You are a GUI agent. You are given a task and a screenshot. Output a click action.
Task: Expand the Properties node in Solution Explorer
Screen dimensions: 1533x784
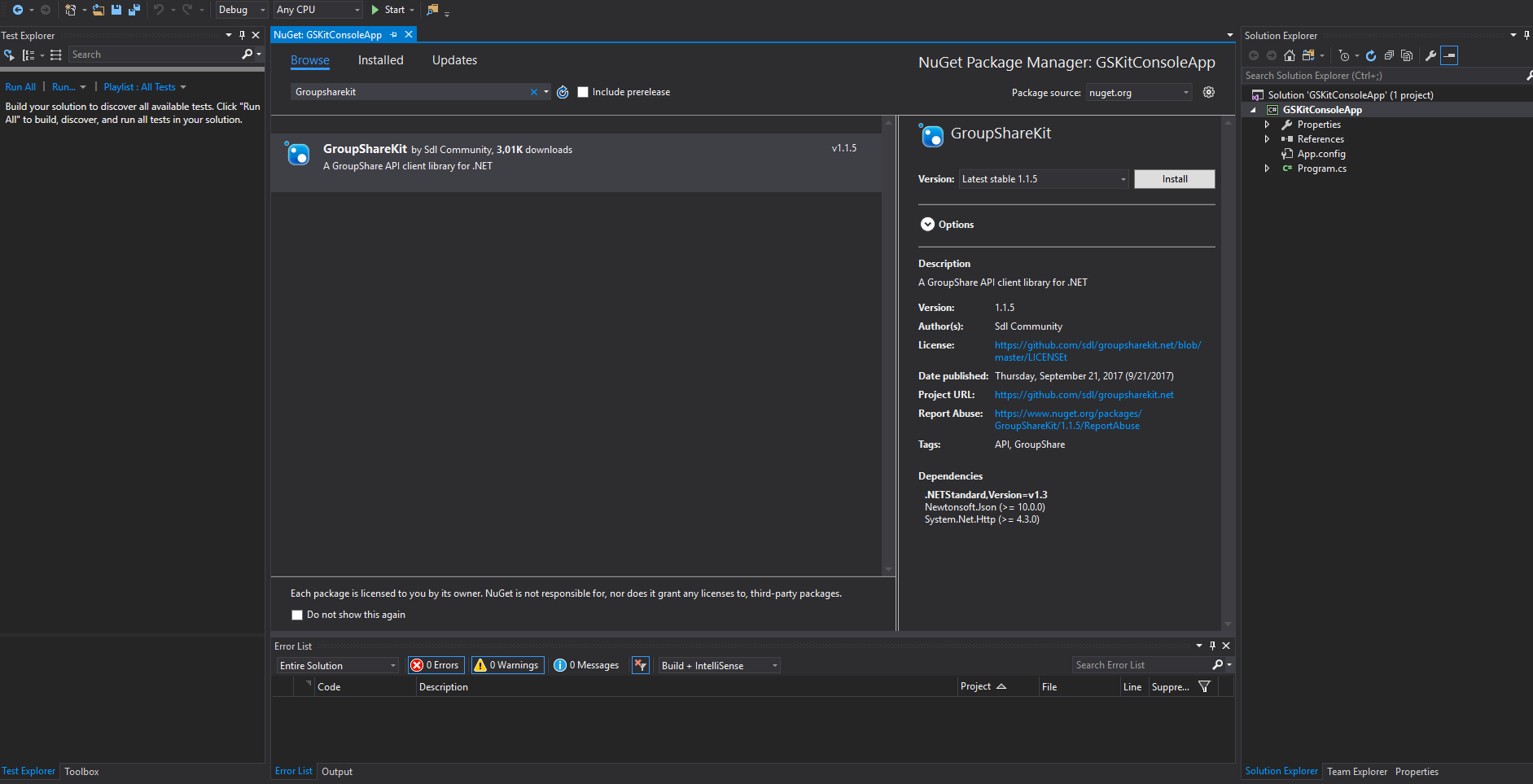point(1267,125)
